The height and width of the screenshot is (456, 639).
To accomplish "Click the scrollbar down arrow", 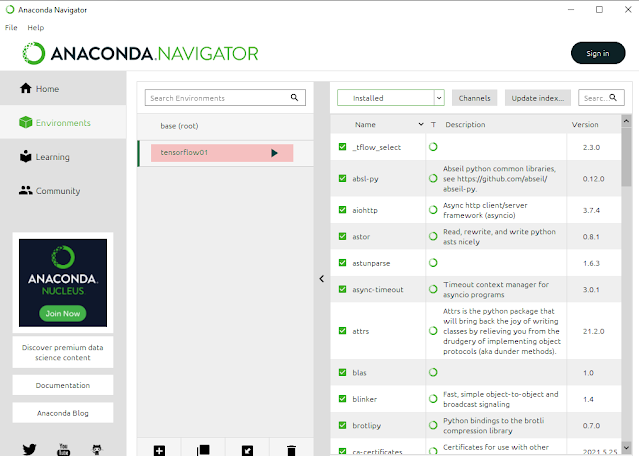I will [x=626, y=447].
